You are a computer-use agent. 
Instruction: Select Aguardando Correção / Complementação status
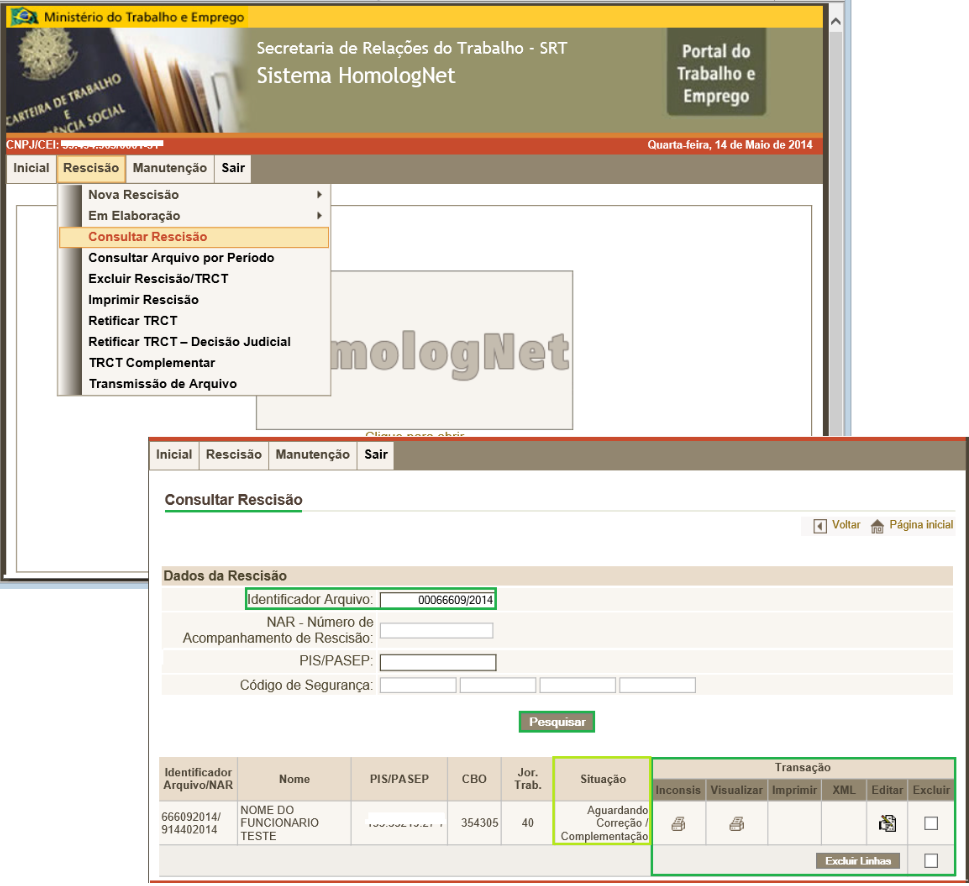(603, 823)
